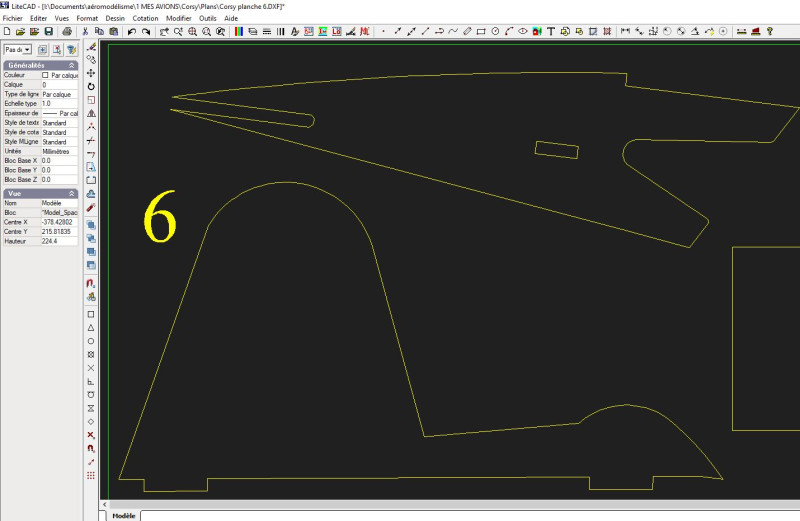Image resolution: width=800 pixels, height=521 pixels.
Task: Switch to the Modèle tab
Action: (x=123, y=515)
